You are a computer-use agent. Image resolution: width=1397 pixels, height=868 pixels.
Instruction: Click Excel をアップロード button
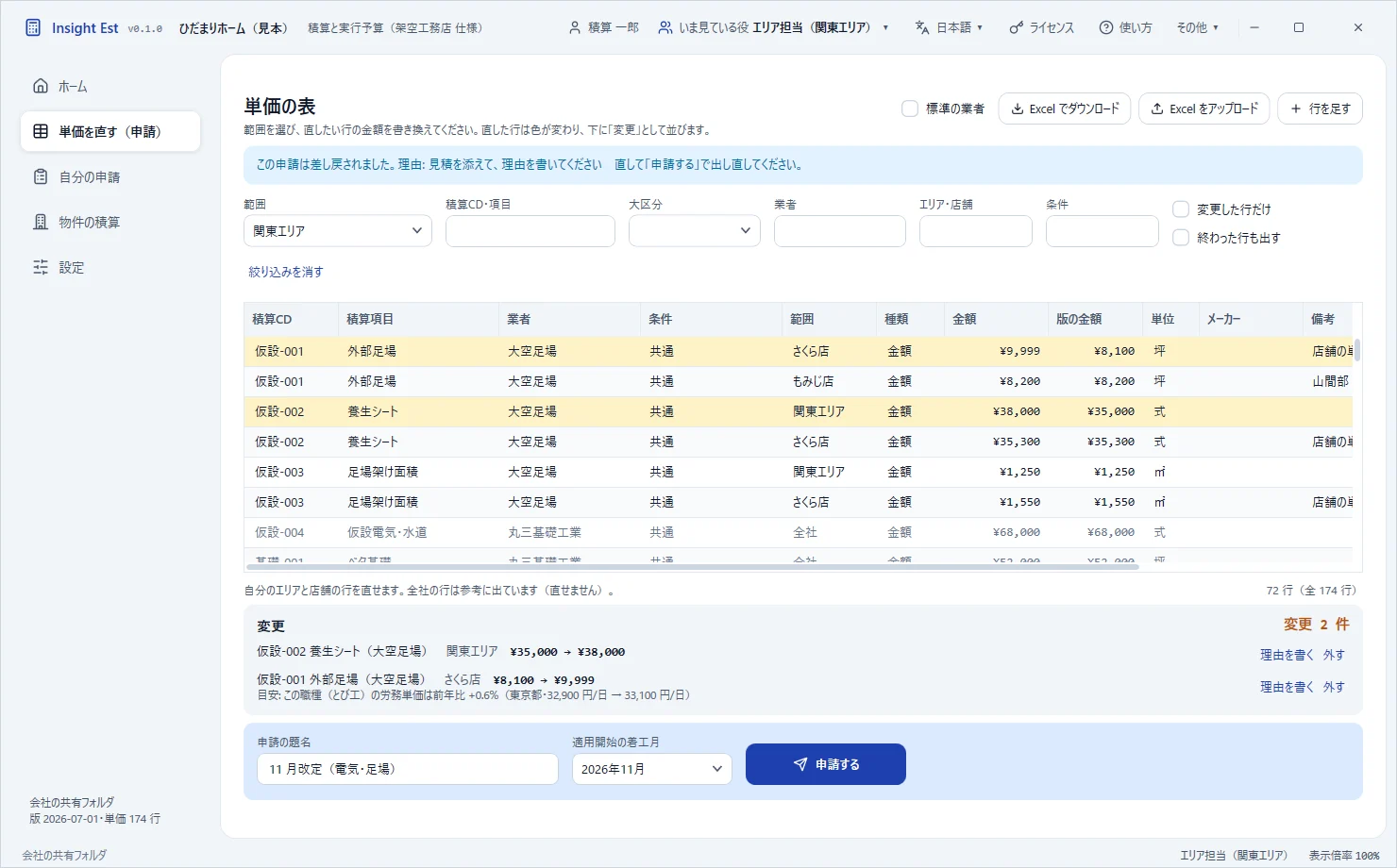coord(1204,108)
